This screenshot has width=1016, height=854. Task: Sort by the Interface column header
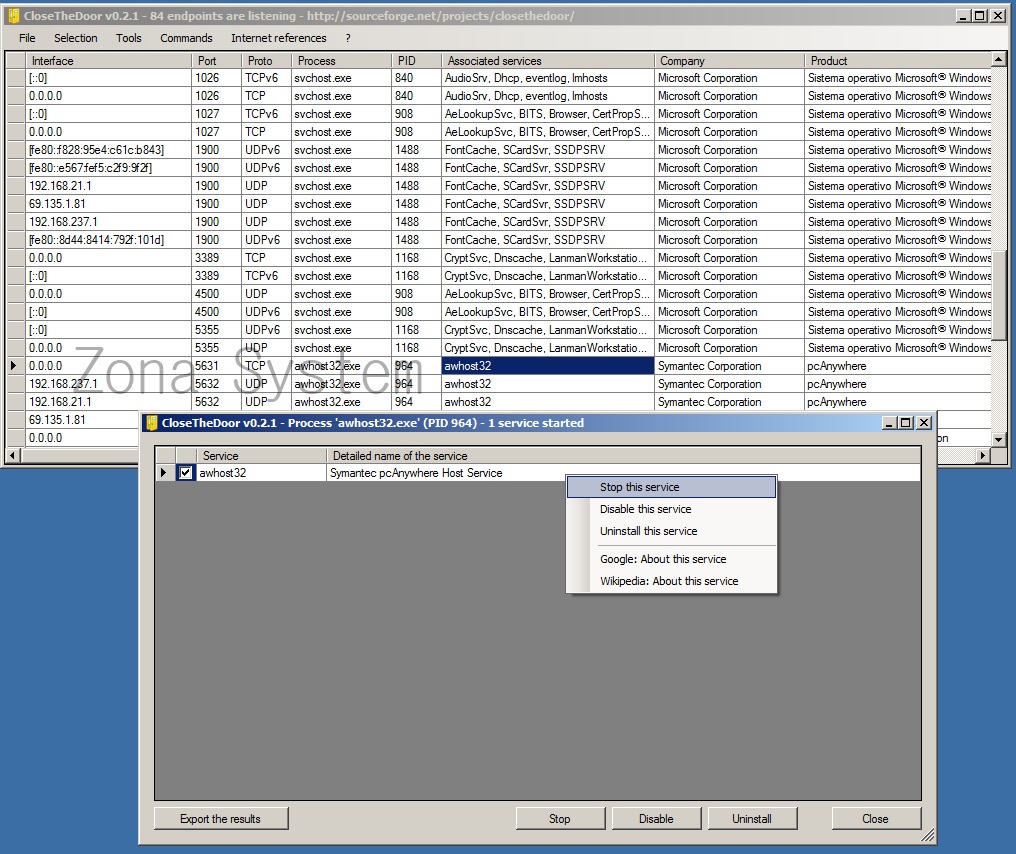[108, 60]
